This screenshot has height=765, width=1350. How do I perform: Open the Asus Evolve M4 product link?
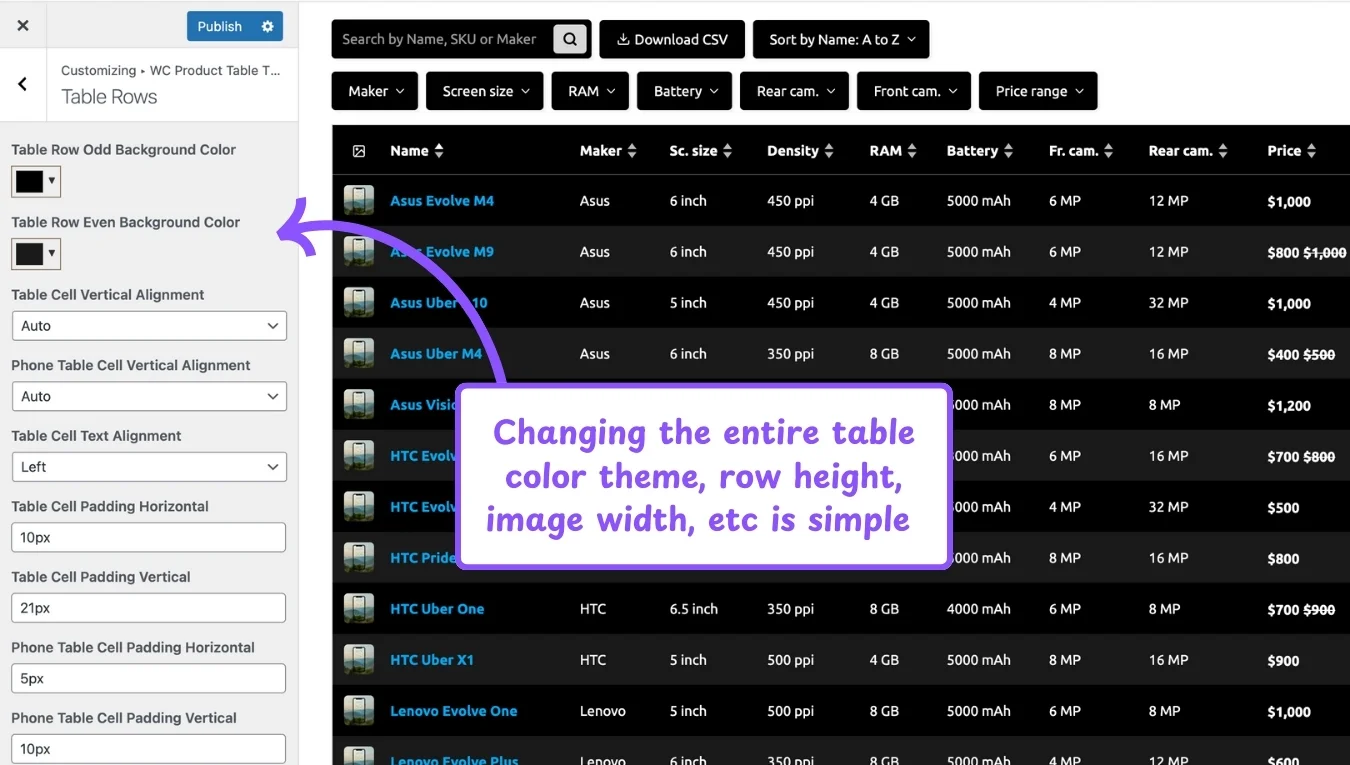click(442, 200)
